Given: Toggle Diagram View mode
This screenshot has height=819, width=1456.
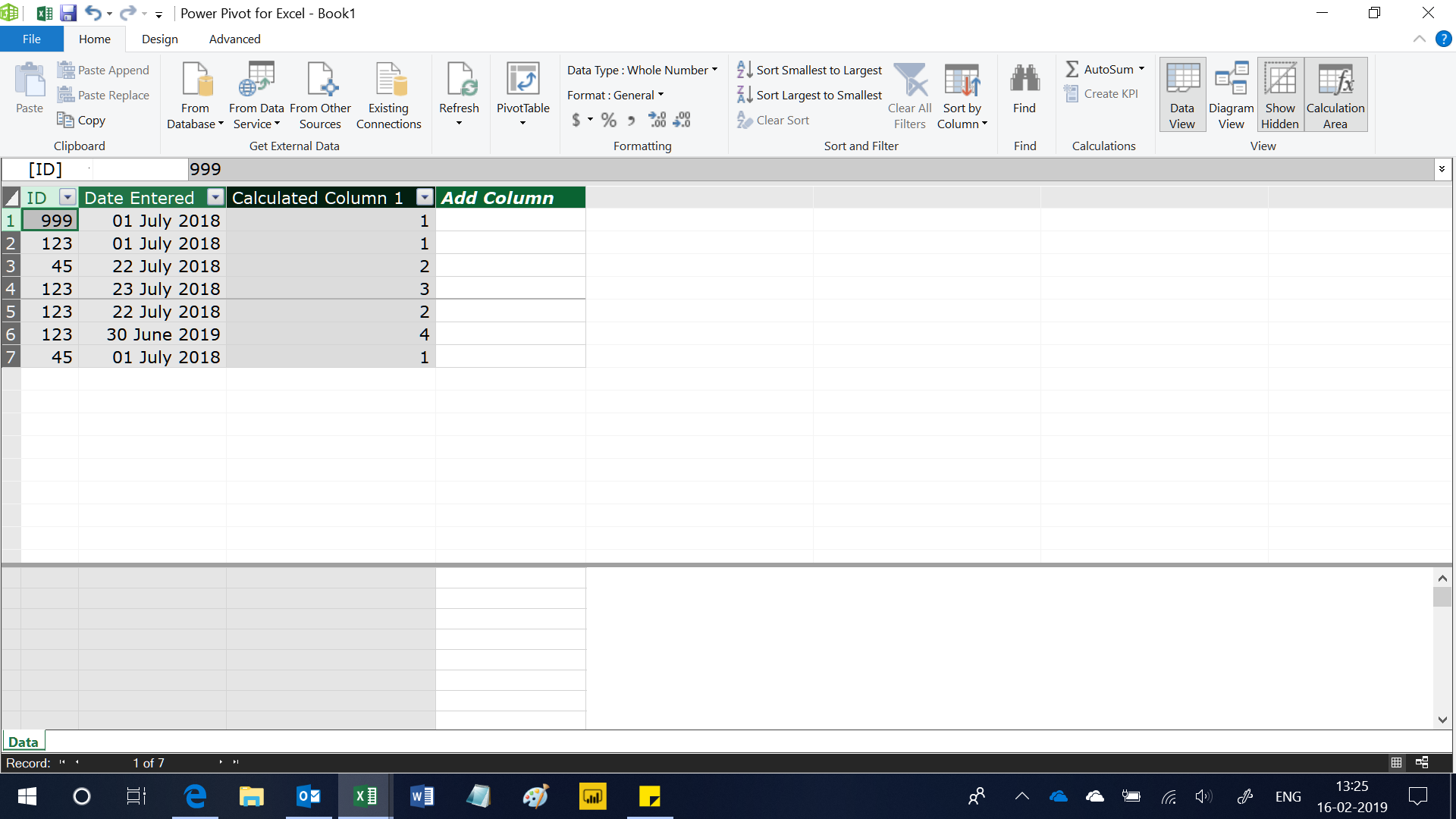Looking at the screenshot, I should [1231, 96].
